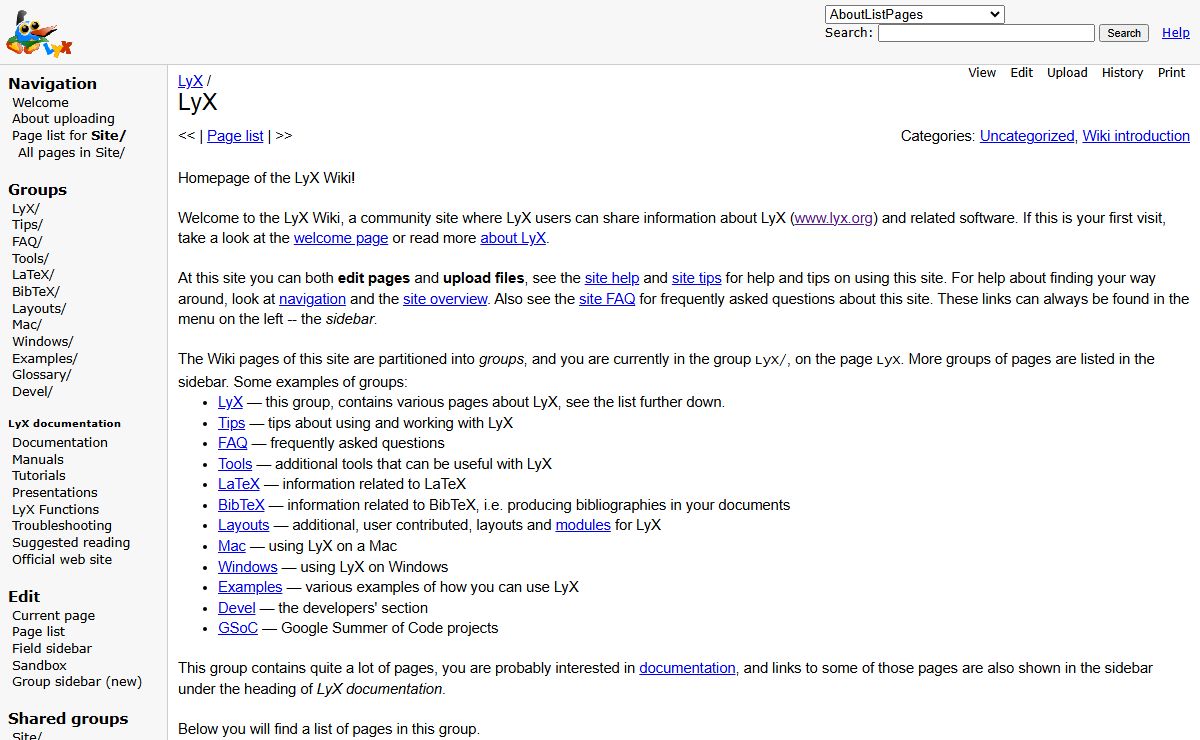Open the site FAQ link
Image resolution: width=1200 pixels, height=740 pixels.
pos(607,299)
